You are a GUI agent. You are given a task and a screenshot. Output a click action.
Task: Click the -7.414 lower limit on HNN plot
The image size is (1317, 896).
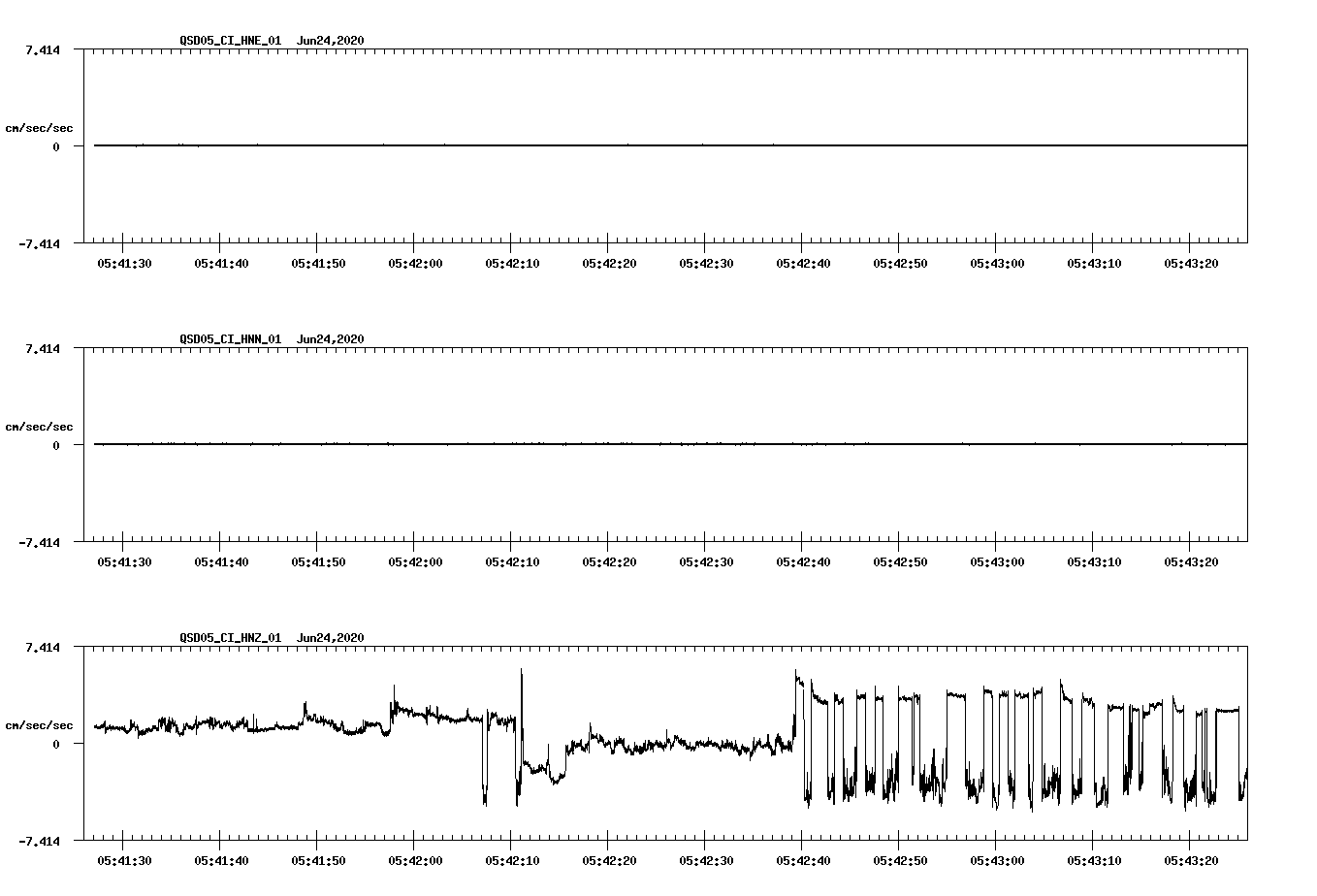pyautogui.click(x=40, y=543)
